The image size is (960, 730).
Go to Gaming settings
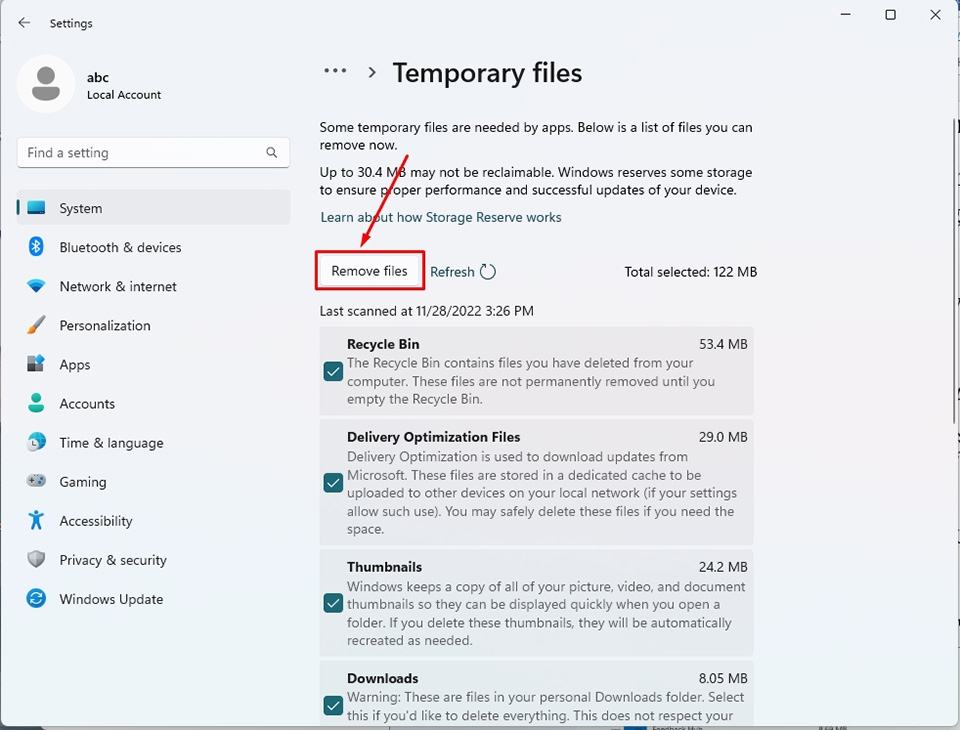(x=153, y=482)
